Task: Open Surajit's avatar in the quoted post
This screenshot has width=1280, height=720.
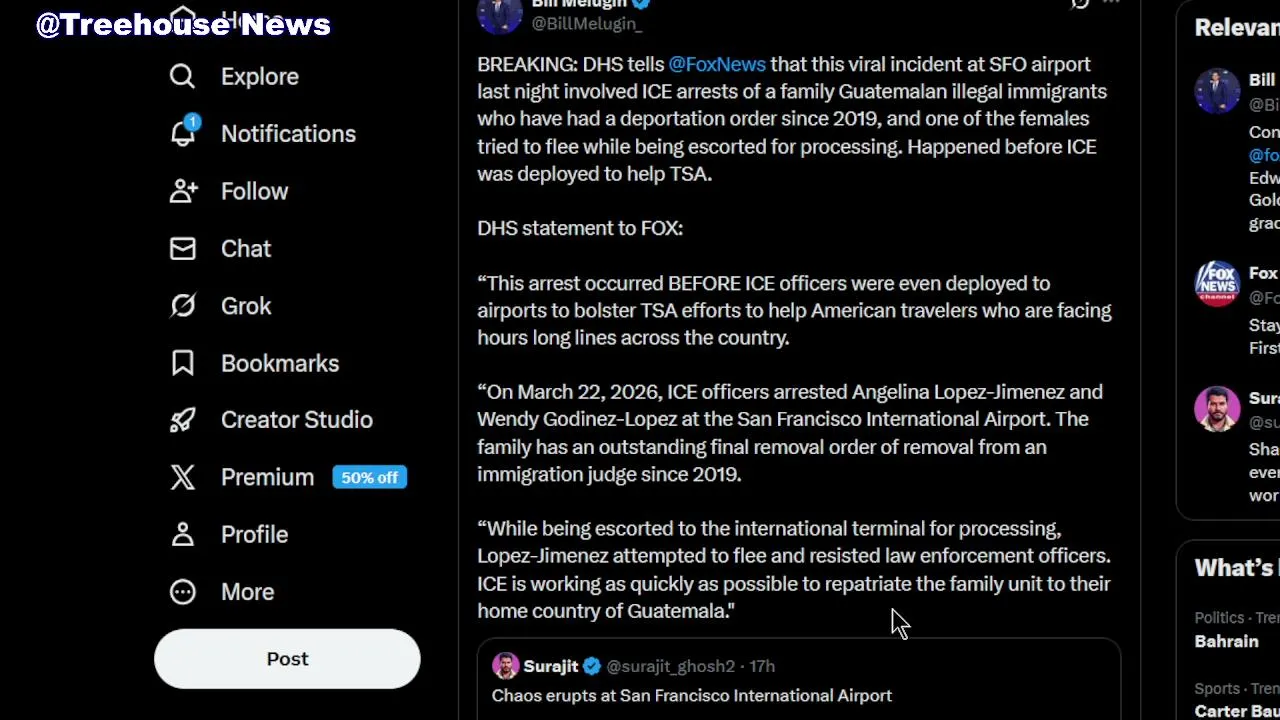Action: pos(505,666)
